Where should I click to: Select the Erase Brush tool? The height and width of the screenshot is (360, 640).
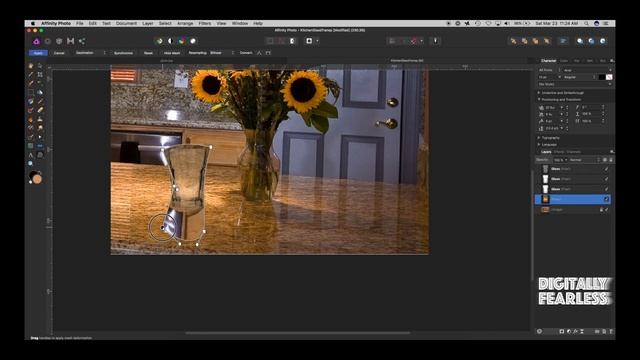(x=40, y=110)
